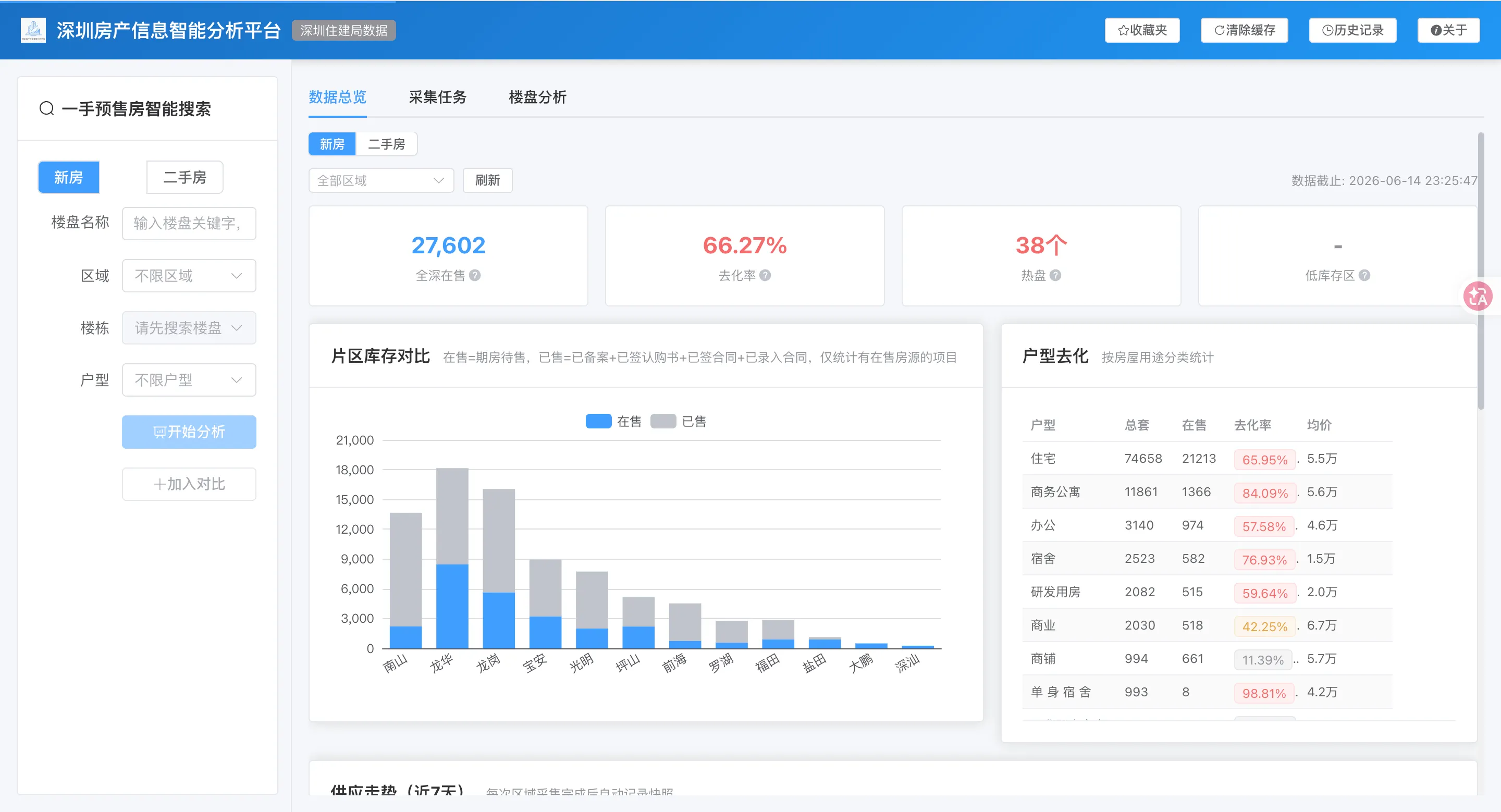Click help icon next to 去化率 card label
This screenshot has width=1501, height=812.
[x=765, y=275]
